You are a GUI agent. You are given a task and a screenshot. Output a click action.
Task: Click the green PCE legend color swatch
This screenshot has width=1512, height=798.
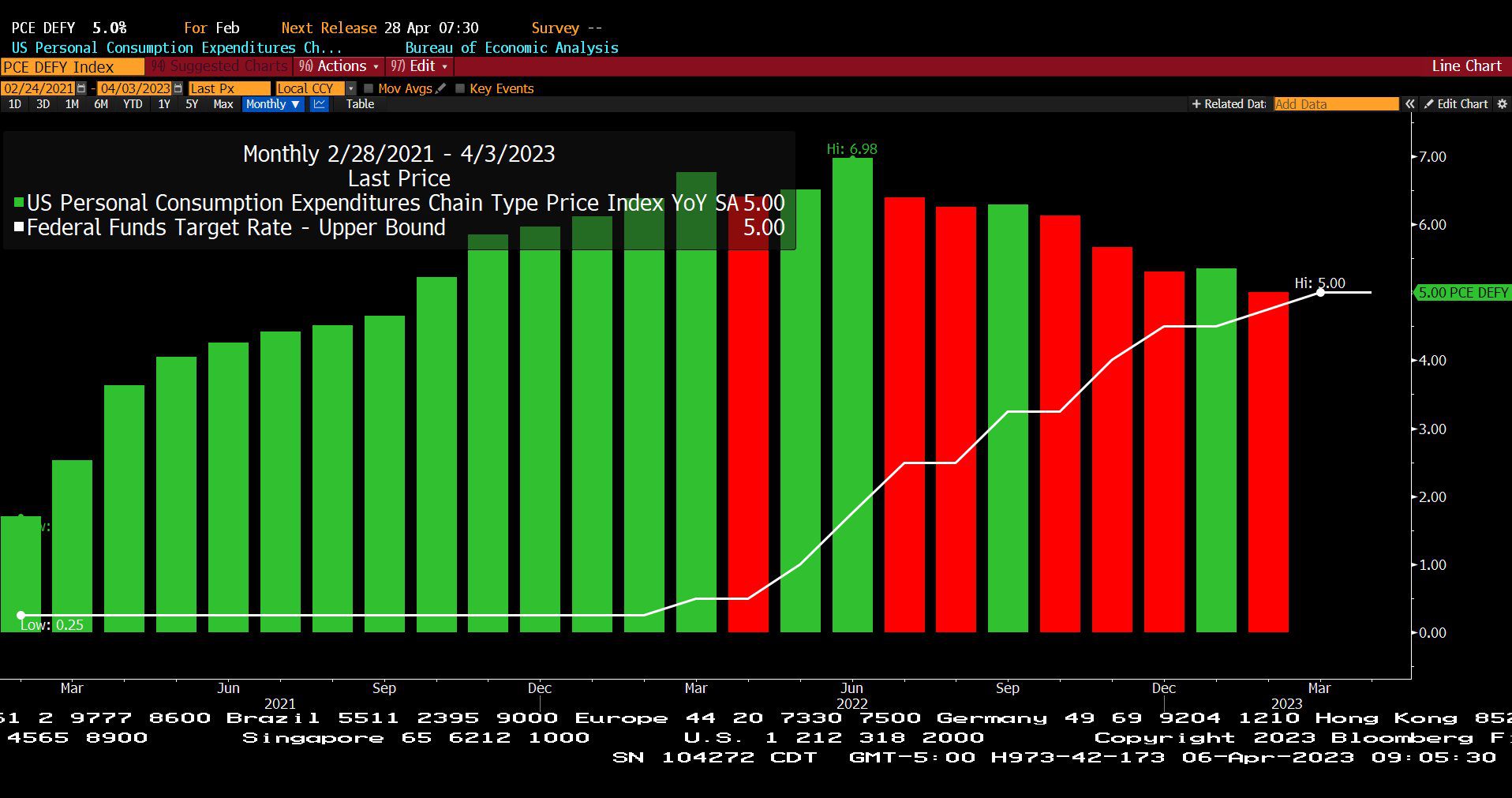coord(19,203)
